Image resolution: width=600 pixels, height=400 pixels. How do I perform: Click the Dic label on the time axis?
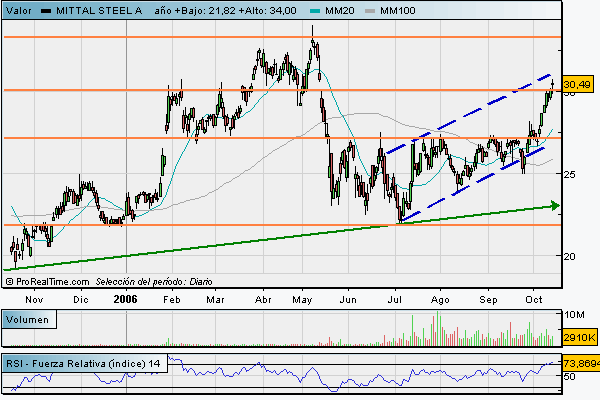click(80, 299)
